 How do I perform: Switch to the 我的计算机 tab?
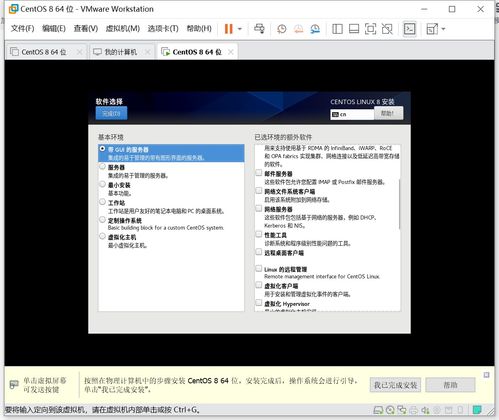121,52
